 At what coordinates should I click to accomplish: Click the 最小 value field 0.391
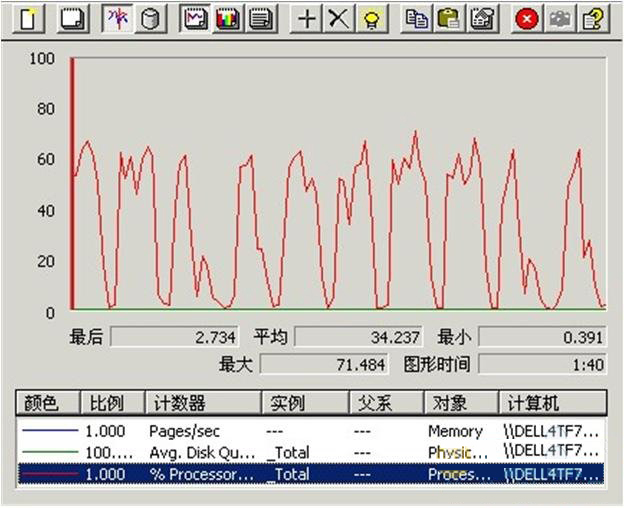pyautogui.click(x=542, y=337)
